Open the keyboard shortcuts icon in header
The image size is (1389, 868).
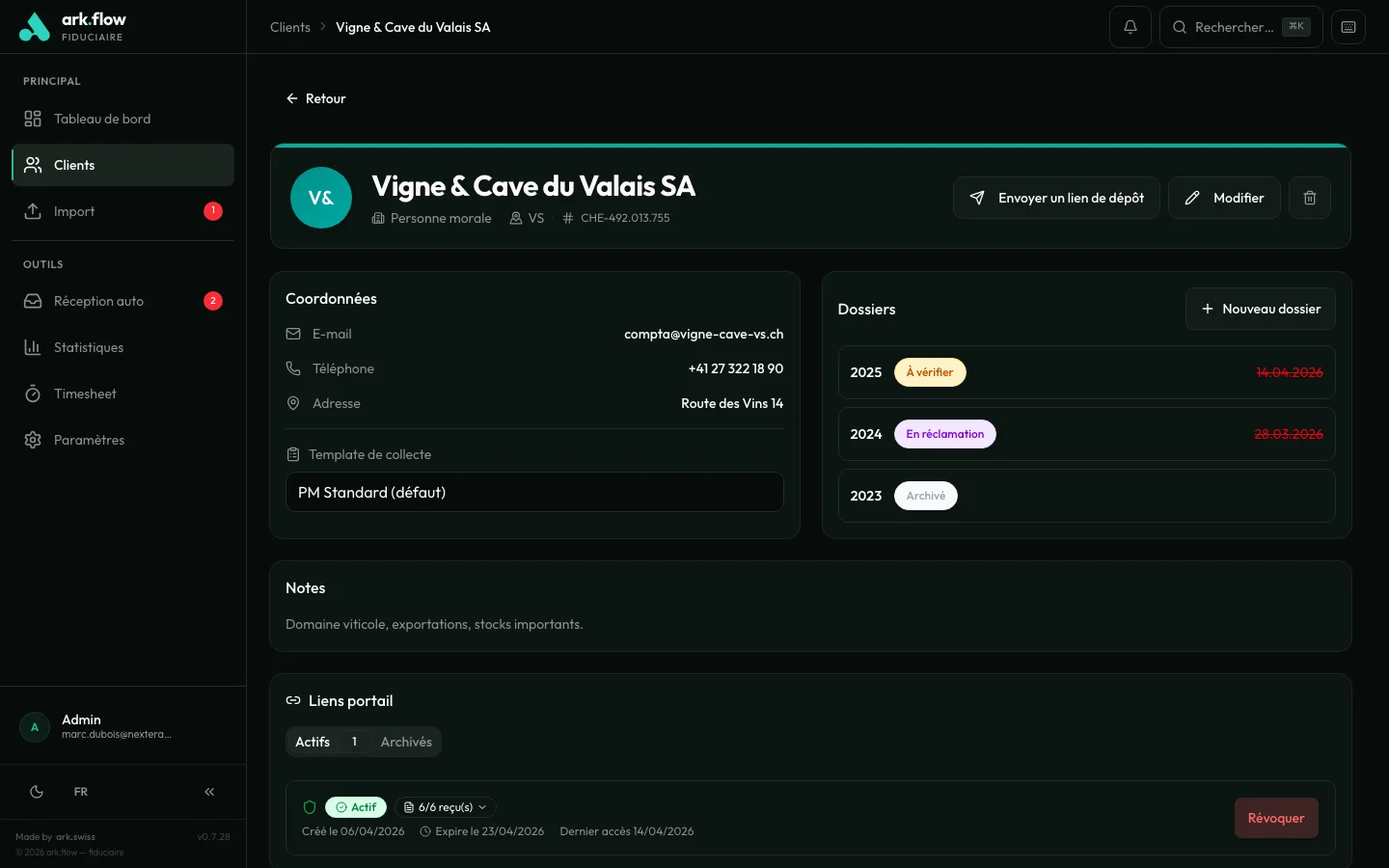click(x=1348, y=27)
